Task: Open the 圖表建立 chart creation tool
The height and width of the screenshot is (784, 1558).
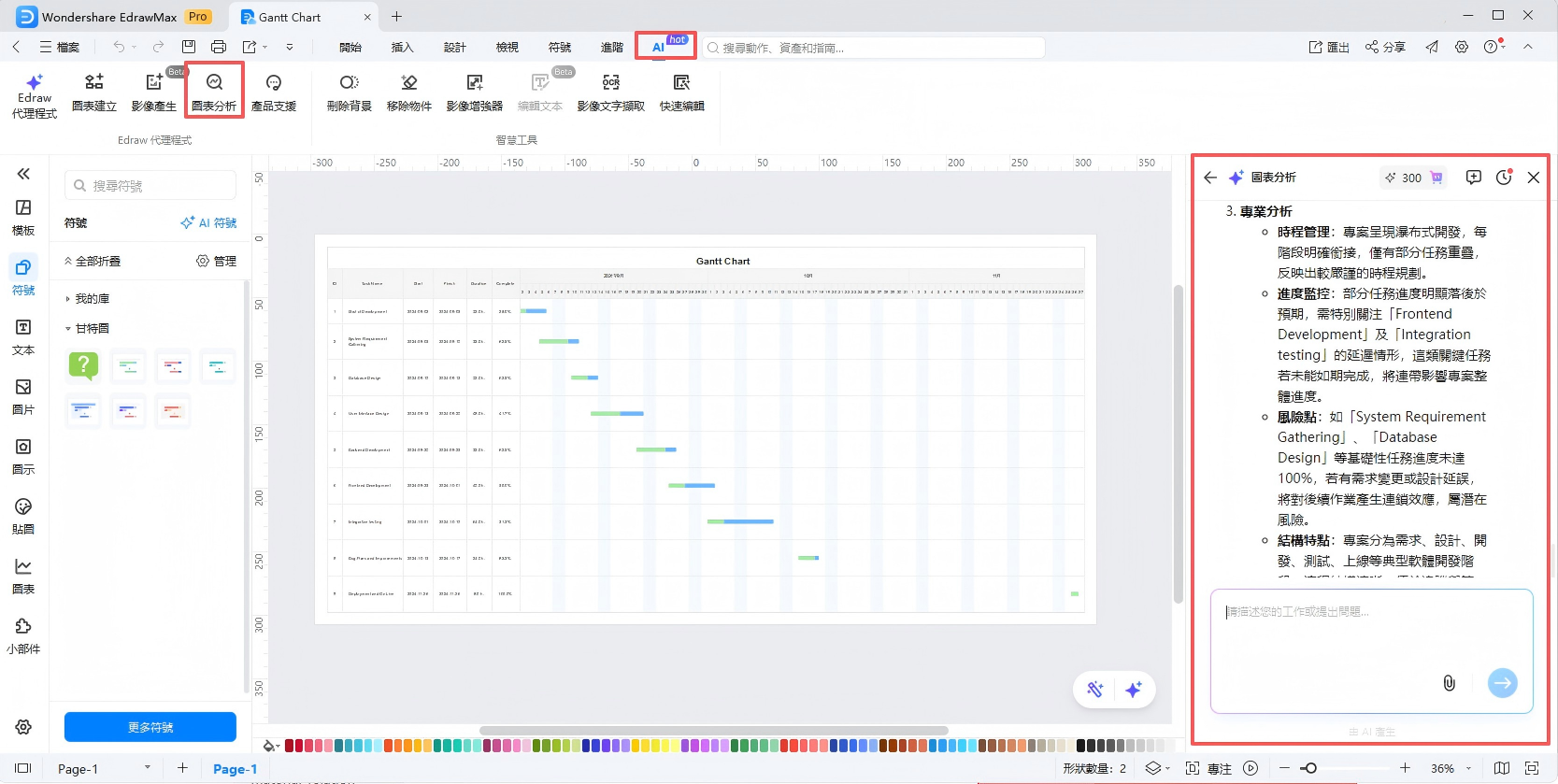Action: coord(93,91)
